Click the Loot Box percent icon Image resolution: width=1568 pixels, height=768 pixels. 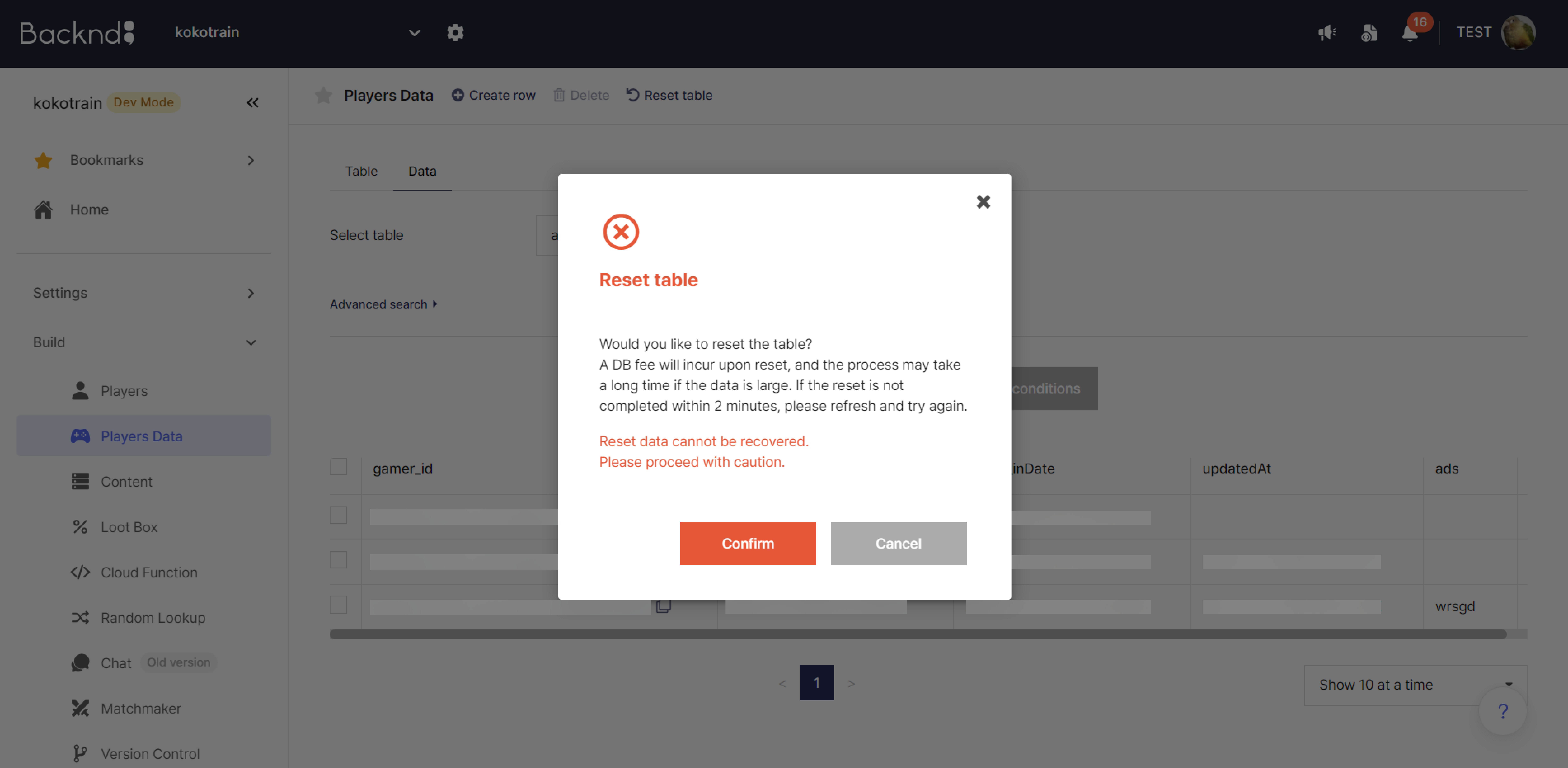point(80,527)
